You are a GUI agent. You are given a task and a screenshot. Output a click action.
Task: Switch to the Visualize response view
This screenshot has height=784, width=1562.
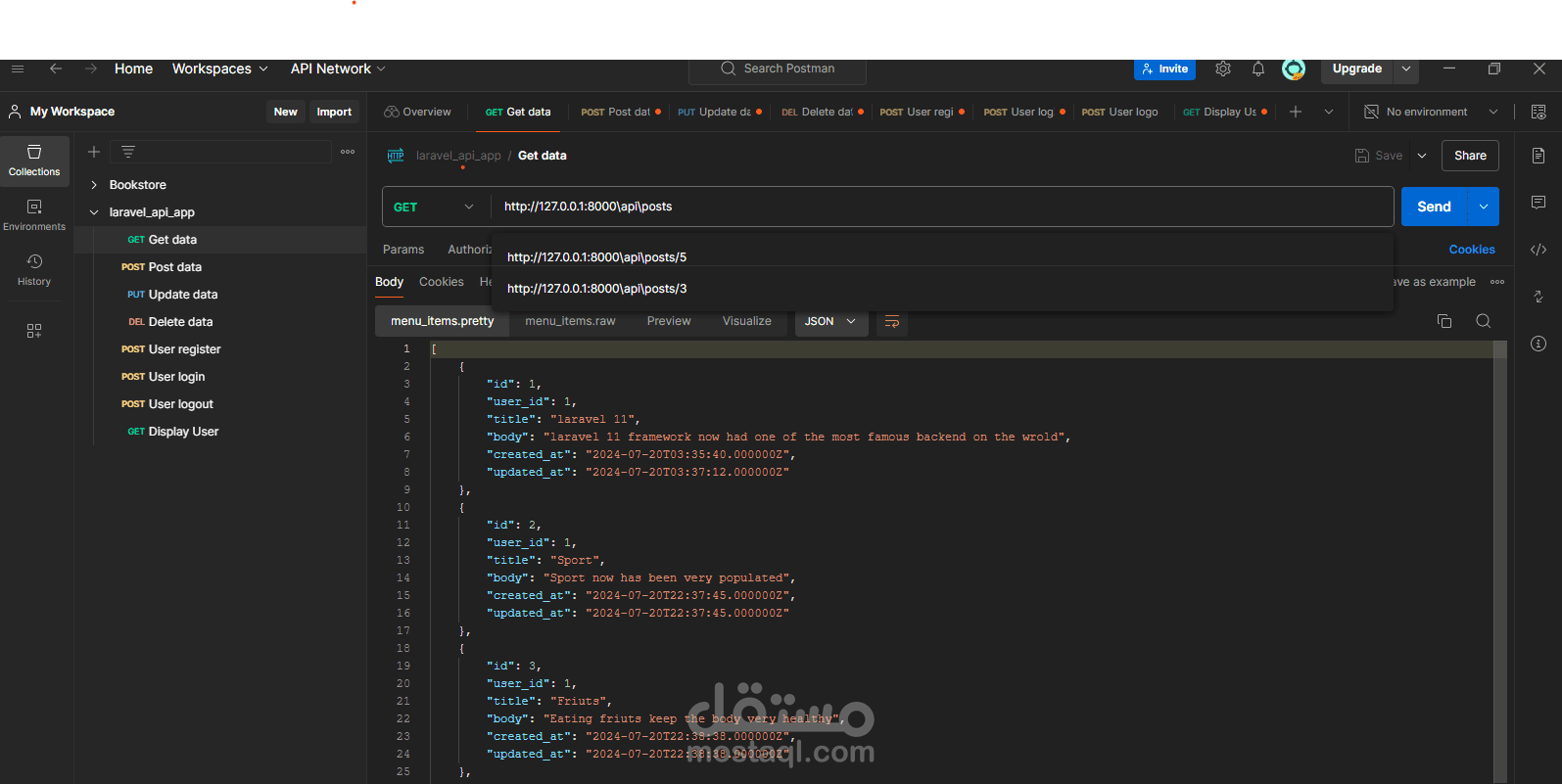747,321
